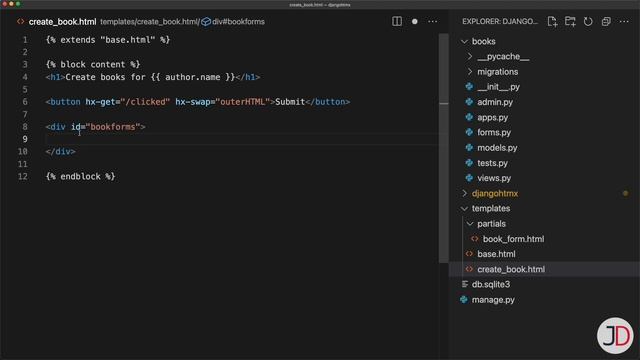Click database icon beside db.sqlite3
640x360 pixels.
coord(464,284)
